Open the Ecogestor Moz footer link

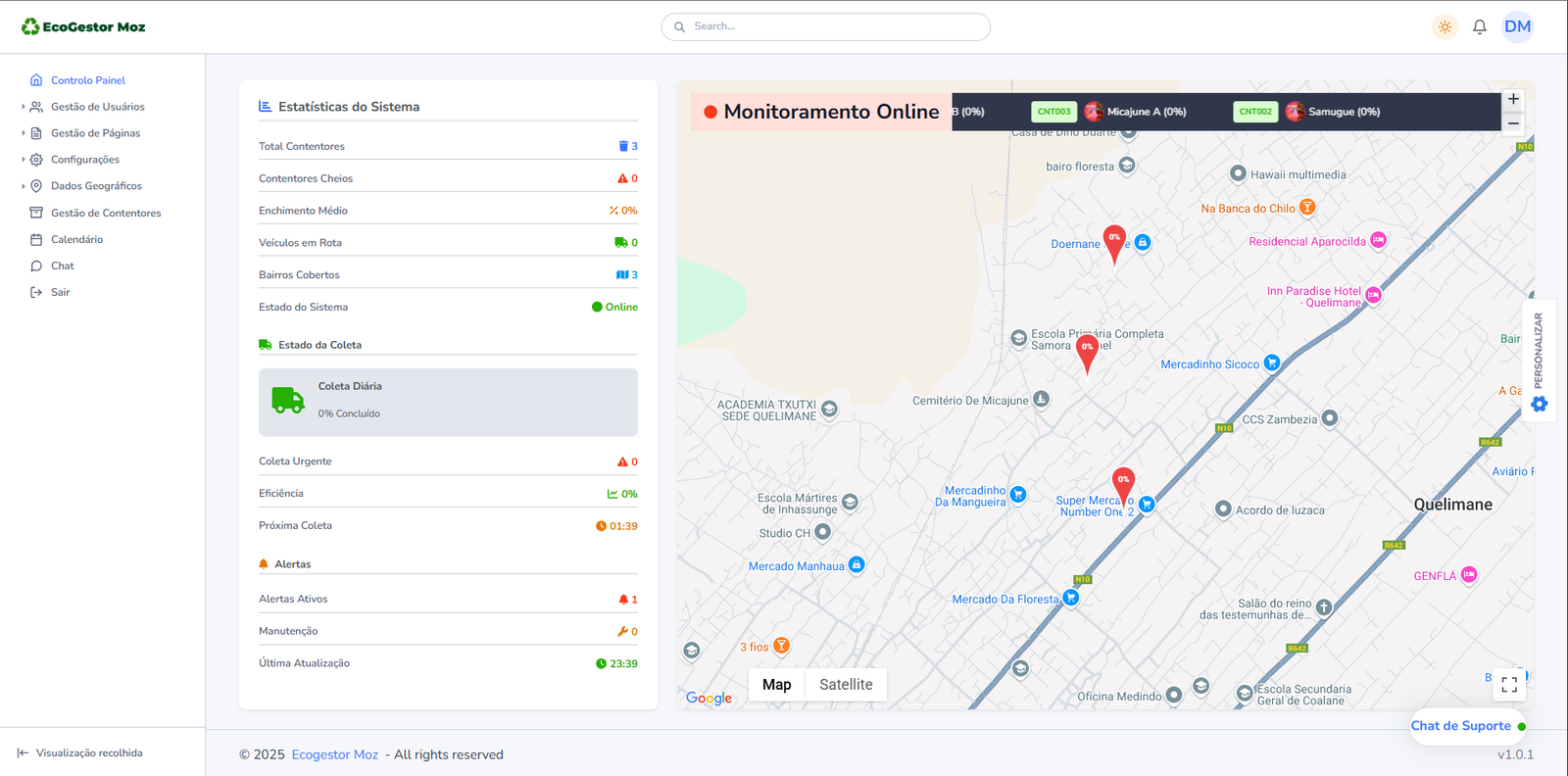click(334, 754)
